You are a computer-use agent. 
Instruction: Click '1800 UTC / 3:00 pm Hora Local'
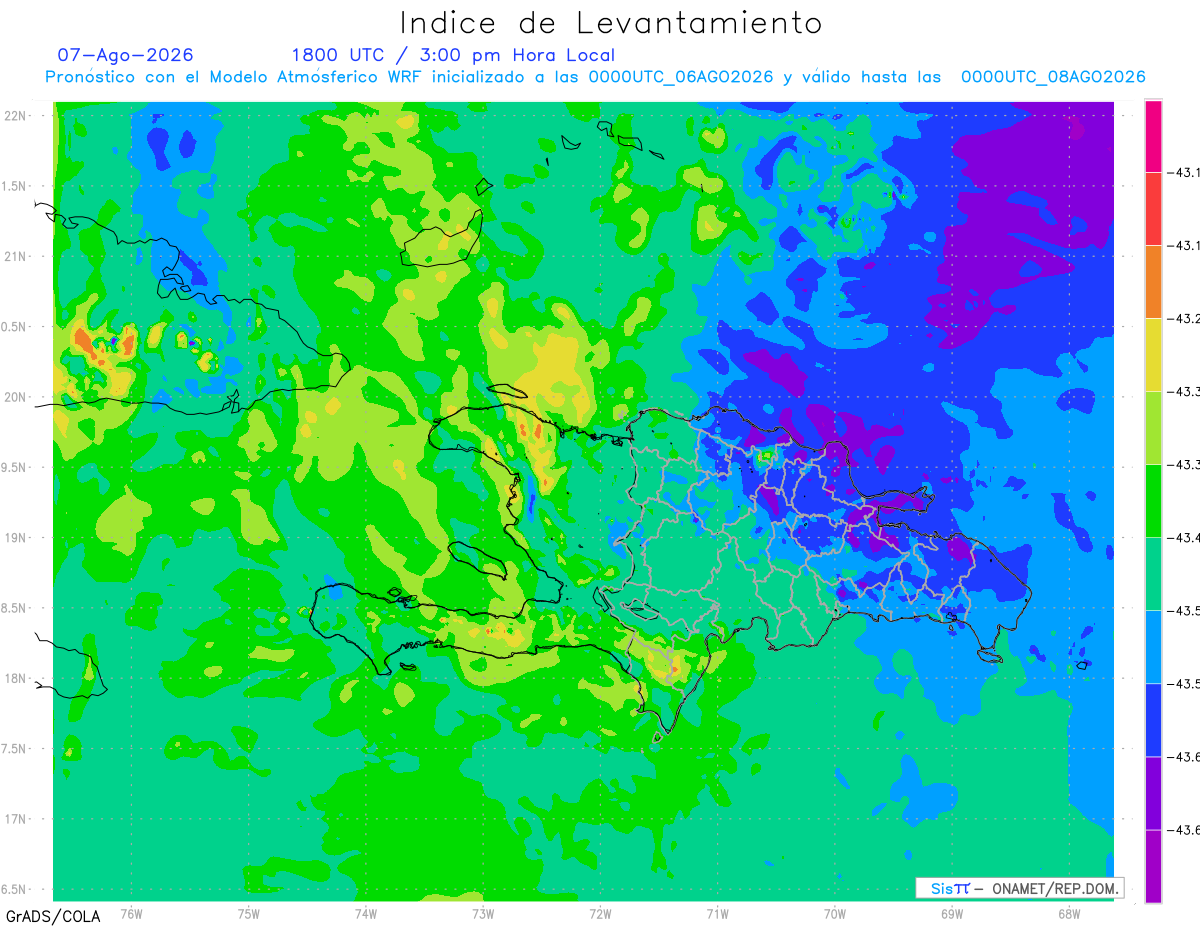click(x=453, y=55)
